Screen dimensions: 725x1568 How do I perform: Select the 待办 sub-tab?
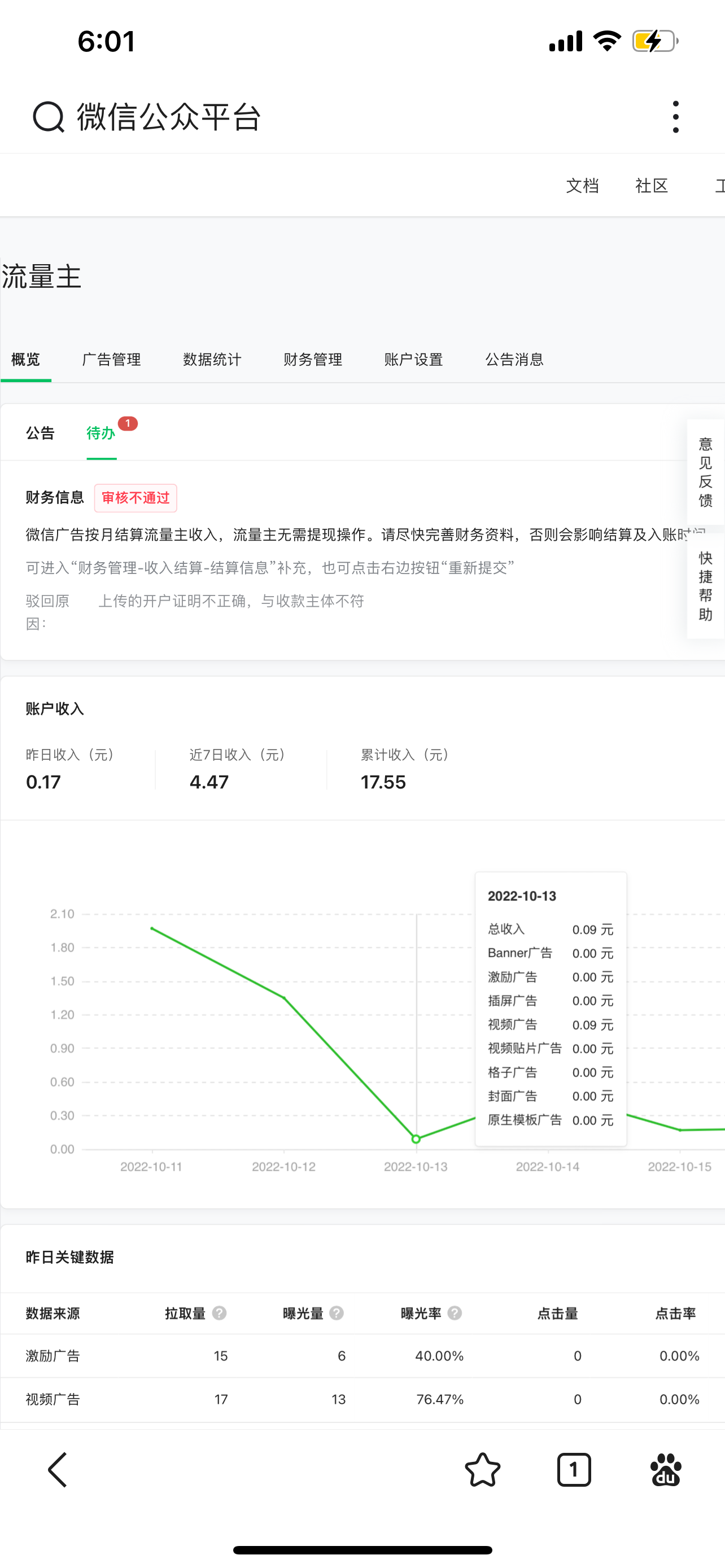pyautogui.click(x=101, y=433)
